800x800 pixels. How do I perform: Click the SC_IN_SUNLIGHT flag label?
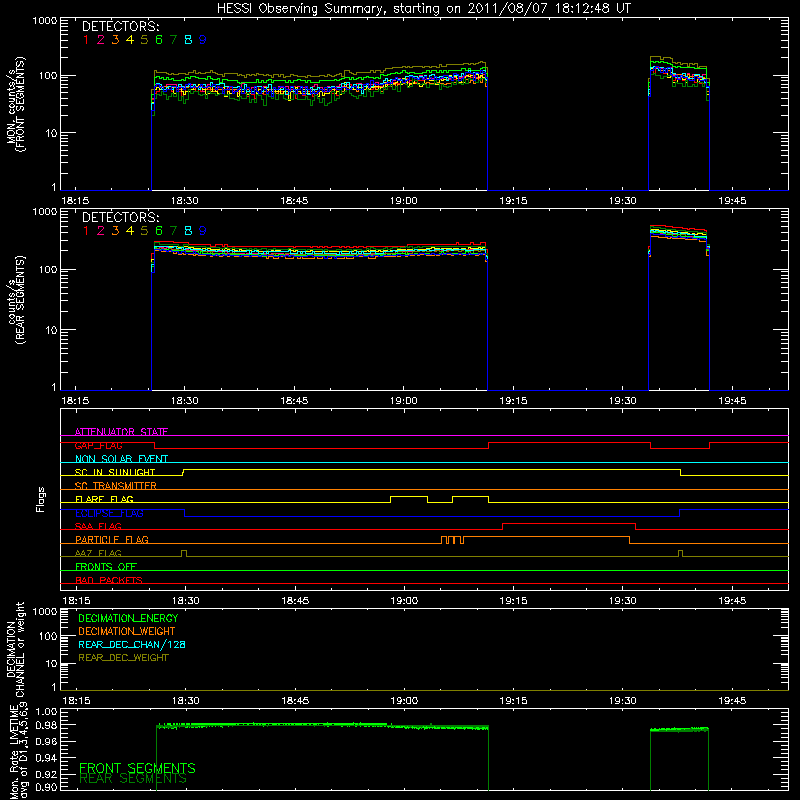tap(115, 472)
